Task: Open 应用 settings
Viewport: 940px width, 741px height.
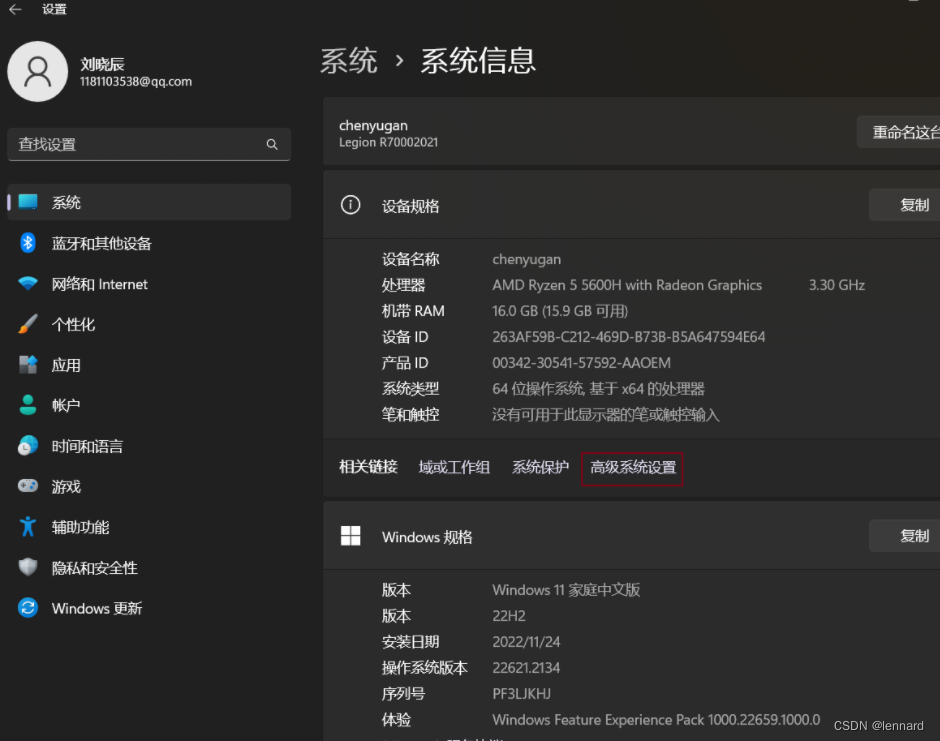Action: [66, 365]
